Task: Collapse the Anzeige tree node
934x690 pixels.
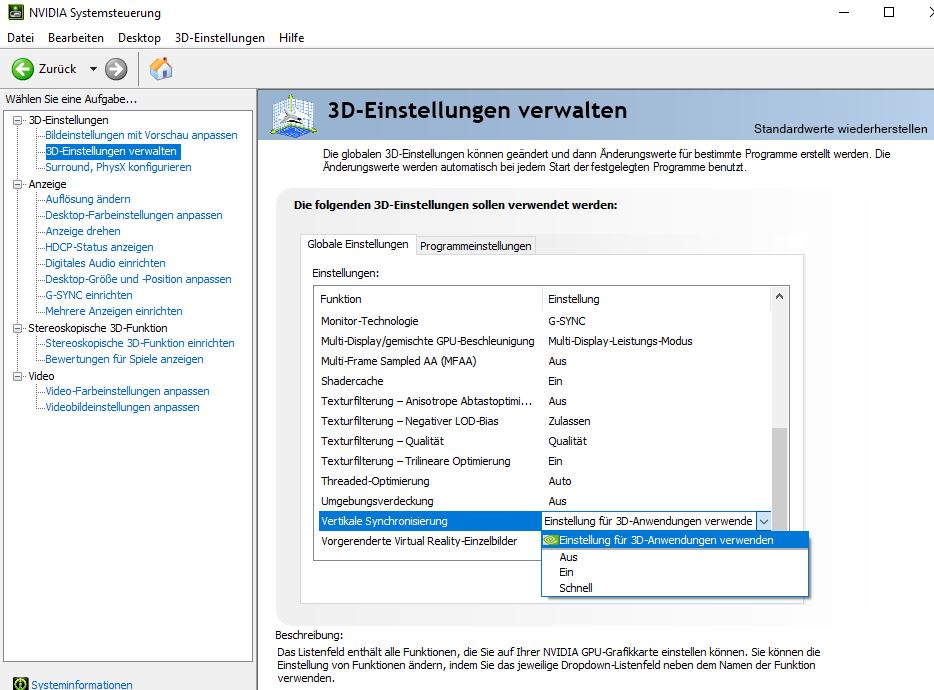Action: tap(18, 184)
